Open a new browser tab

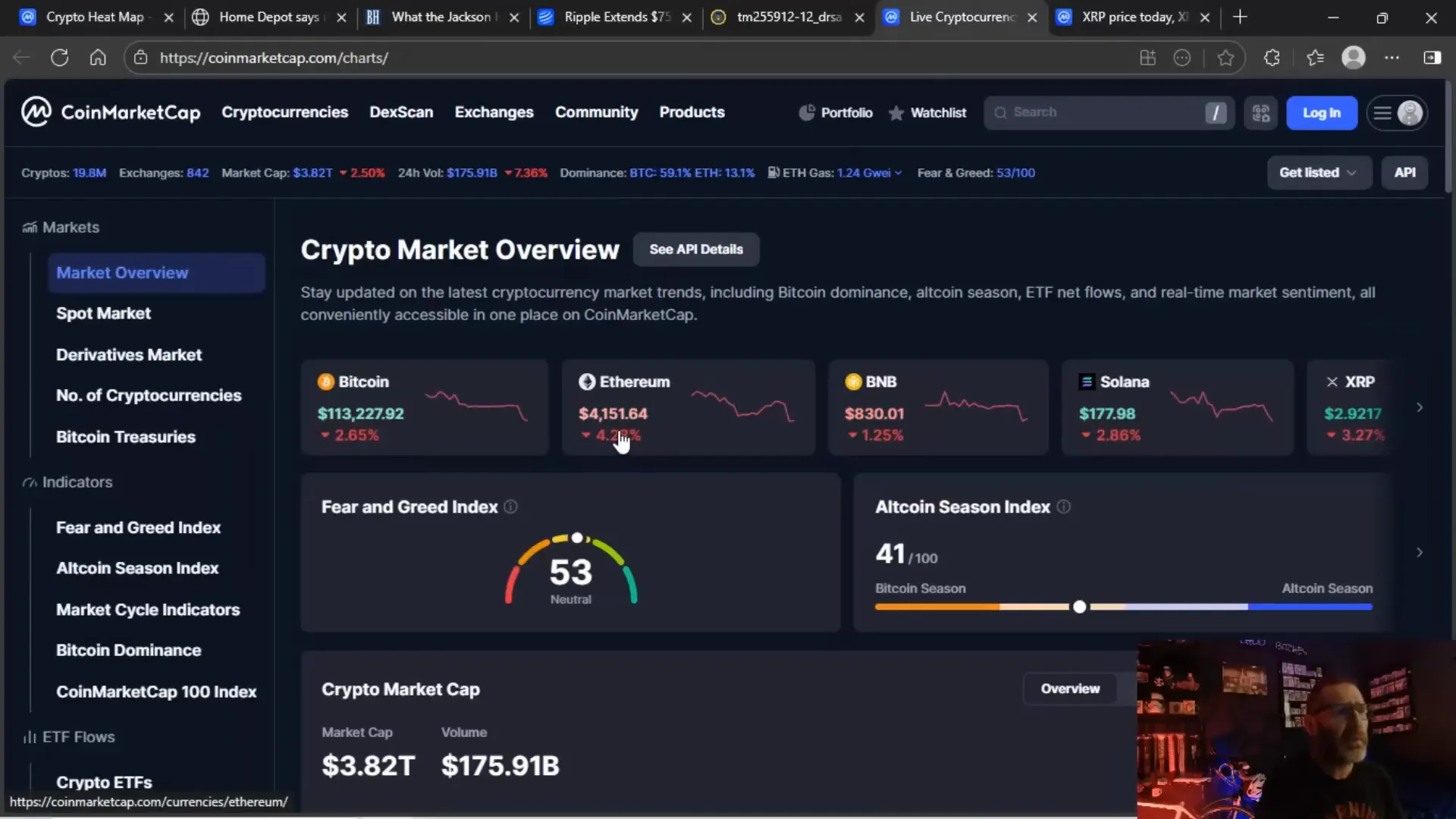(1240, 17)
